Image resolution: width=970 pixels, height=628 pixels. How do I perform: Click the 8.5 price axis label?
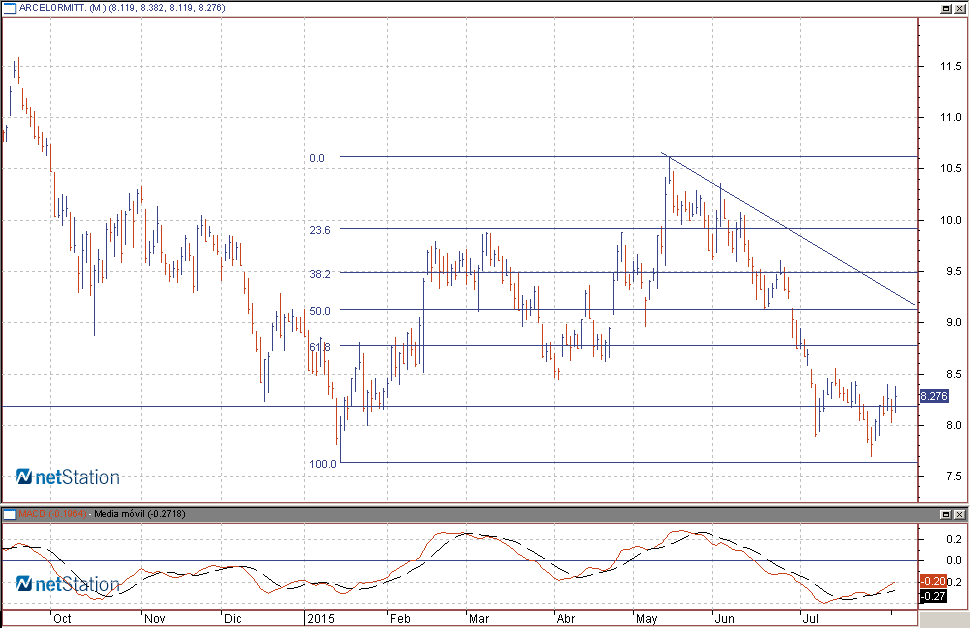(x=953, y=374)
